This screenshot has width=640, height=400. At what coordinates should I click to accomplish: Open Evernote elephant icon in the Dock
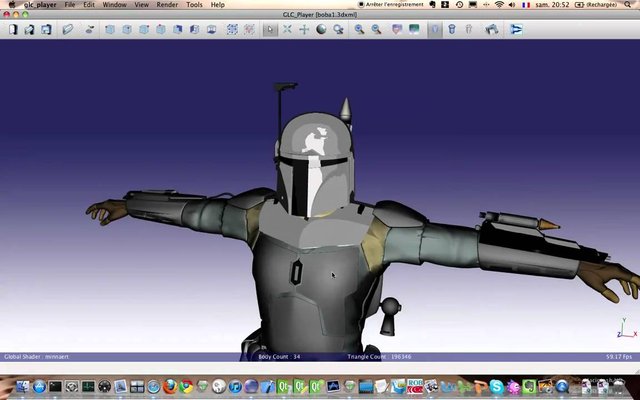point(529,386)
